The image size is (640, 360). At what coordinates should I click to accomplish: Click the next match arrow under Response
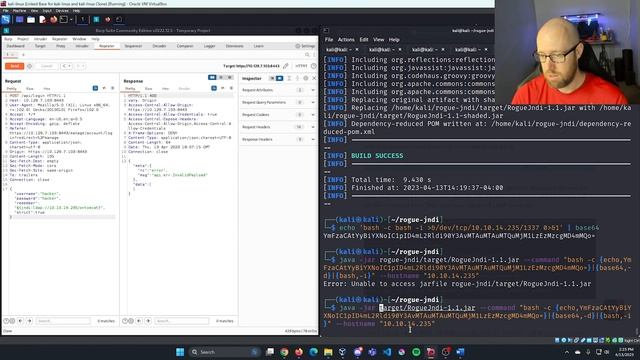[x=148, y=321]
